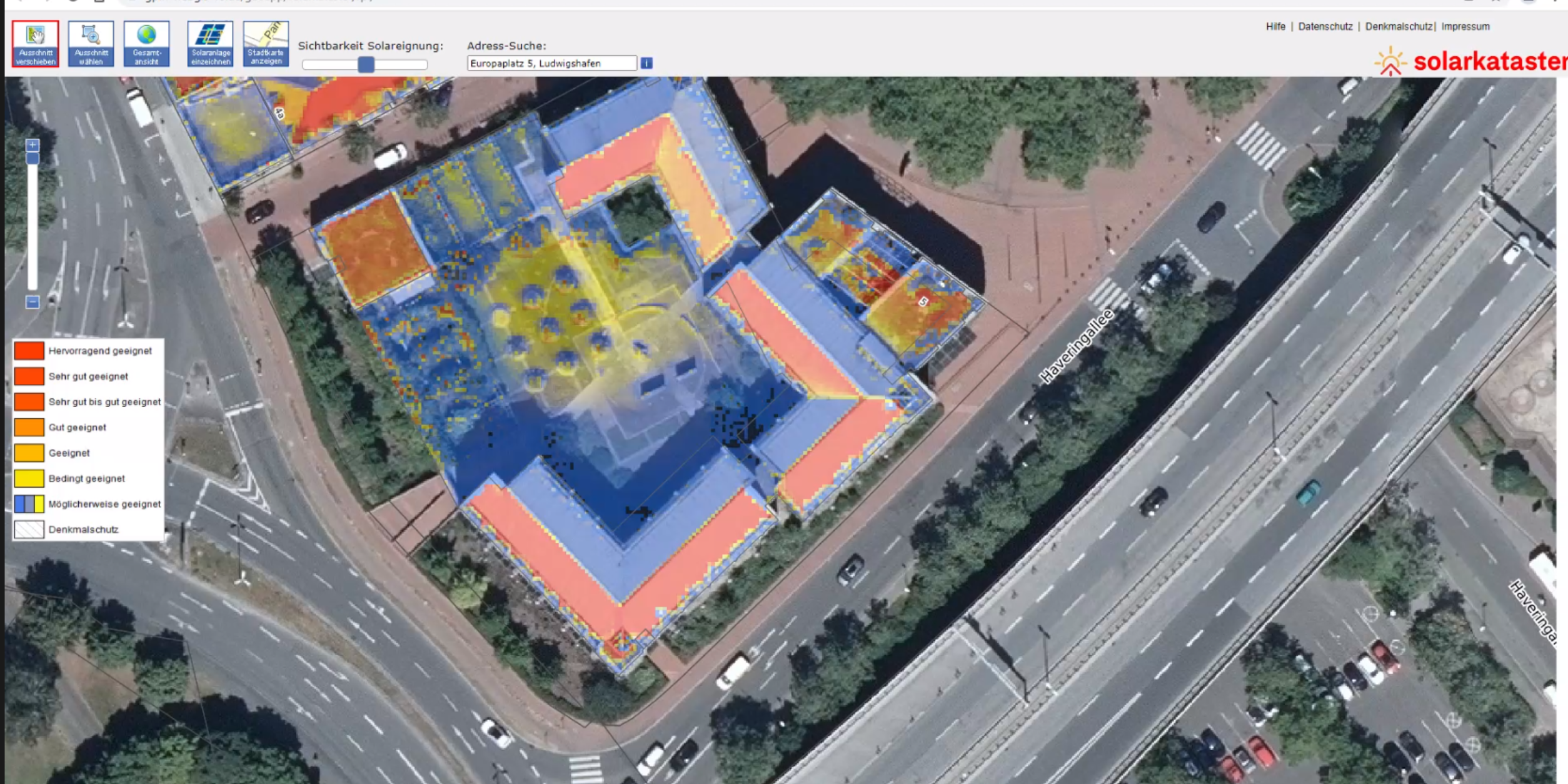Open the Denkmalschutz link in header
This screenshot has width=1568, height=784.
point(1398,26)
